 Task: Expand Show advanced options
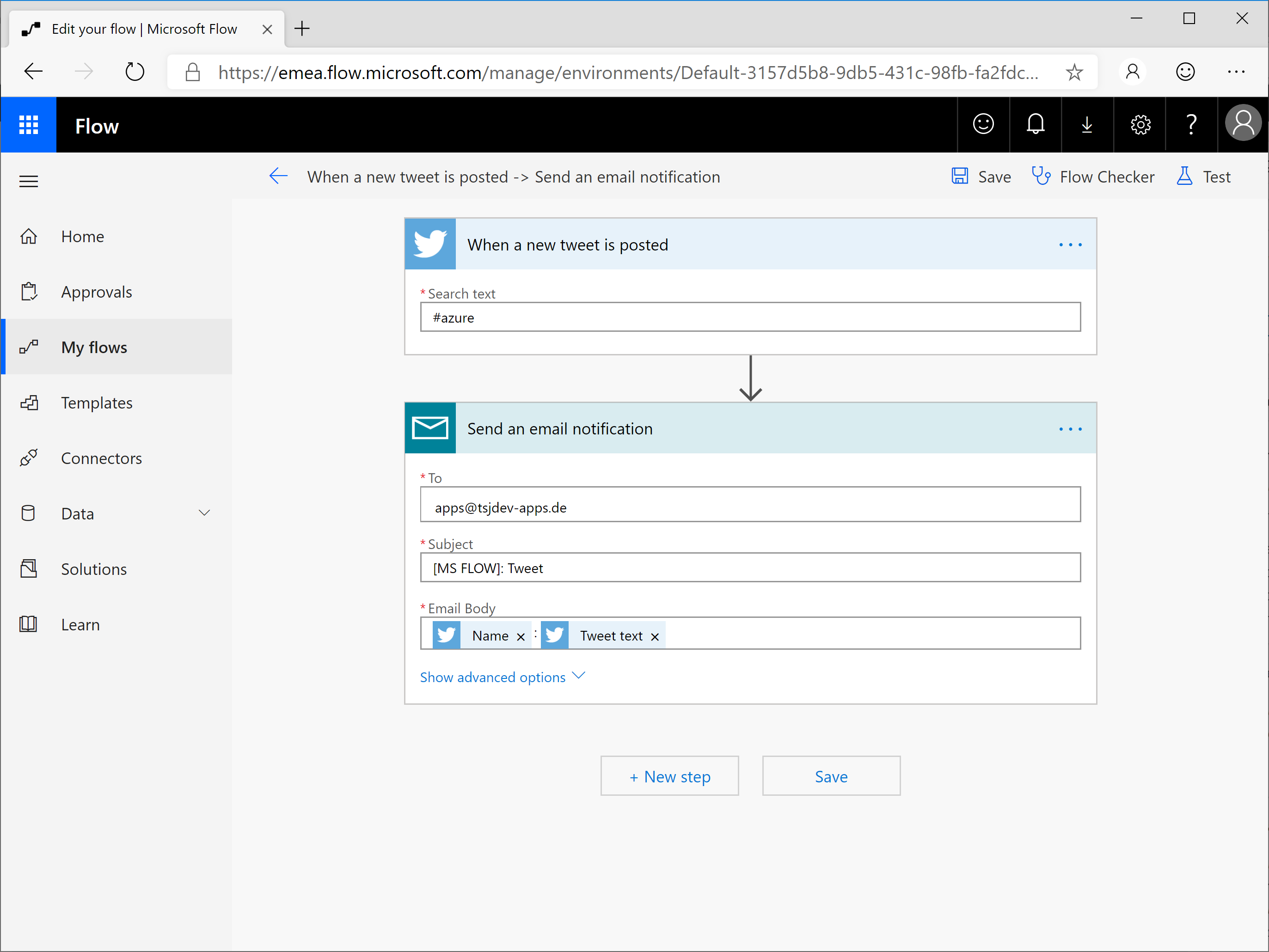(502, 677)
